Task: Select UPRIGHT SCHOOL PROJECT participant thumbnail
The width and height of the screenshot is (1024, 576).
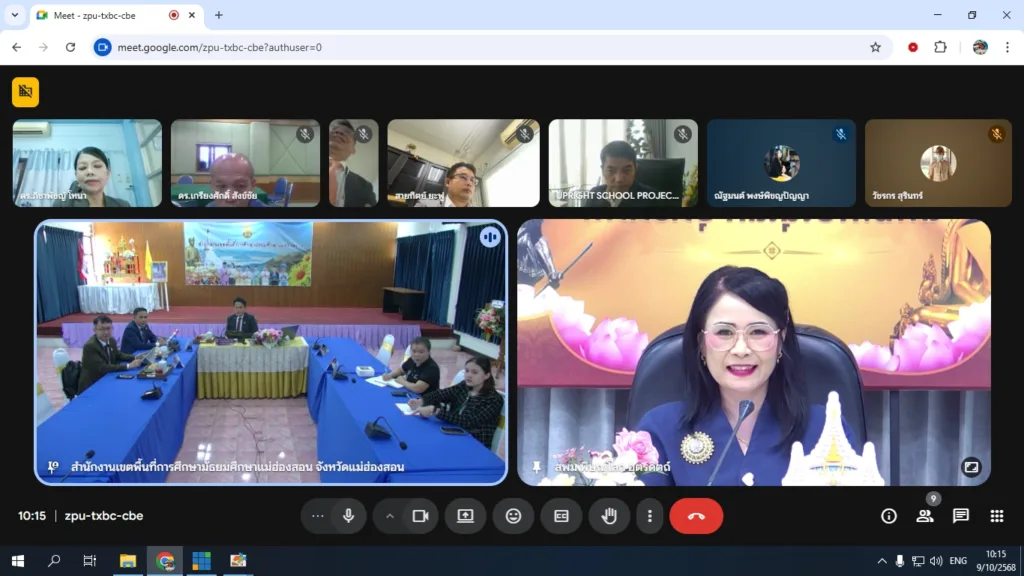Action: pos(623,163)
